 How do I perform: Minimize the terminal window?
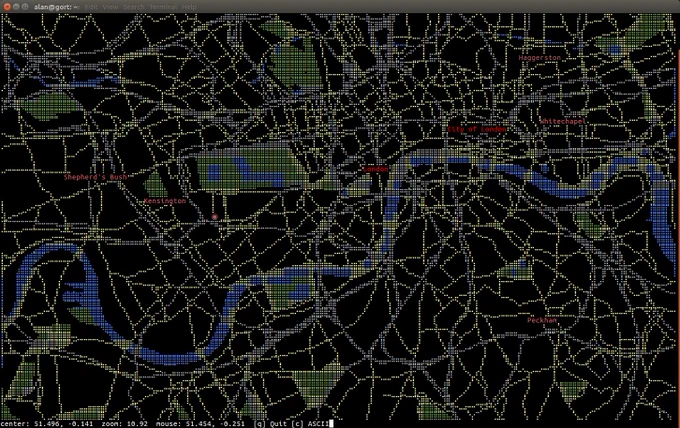16,7
